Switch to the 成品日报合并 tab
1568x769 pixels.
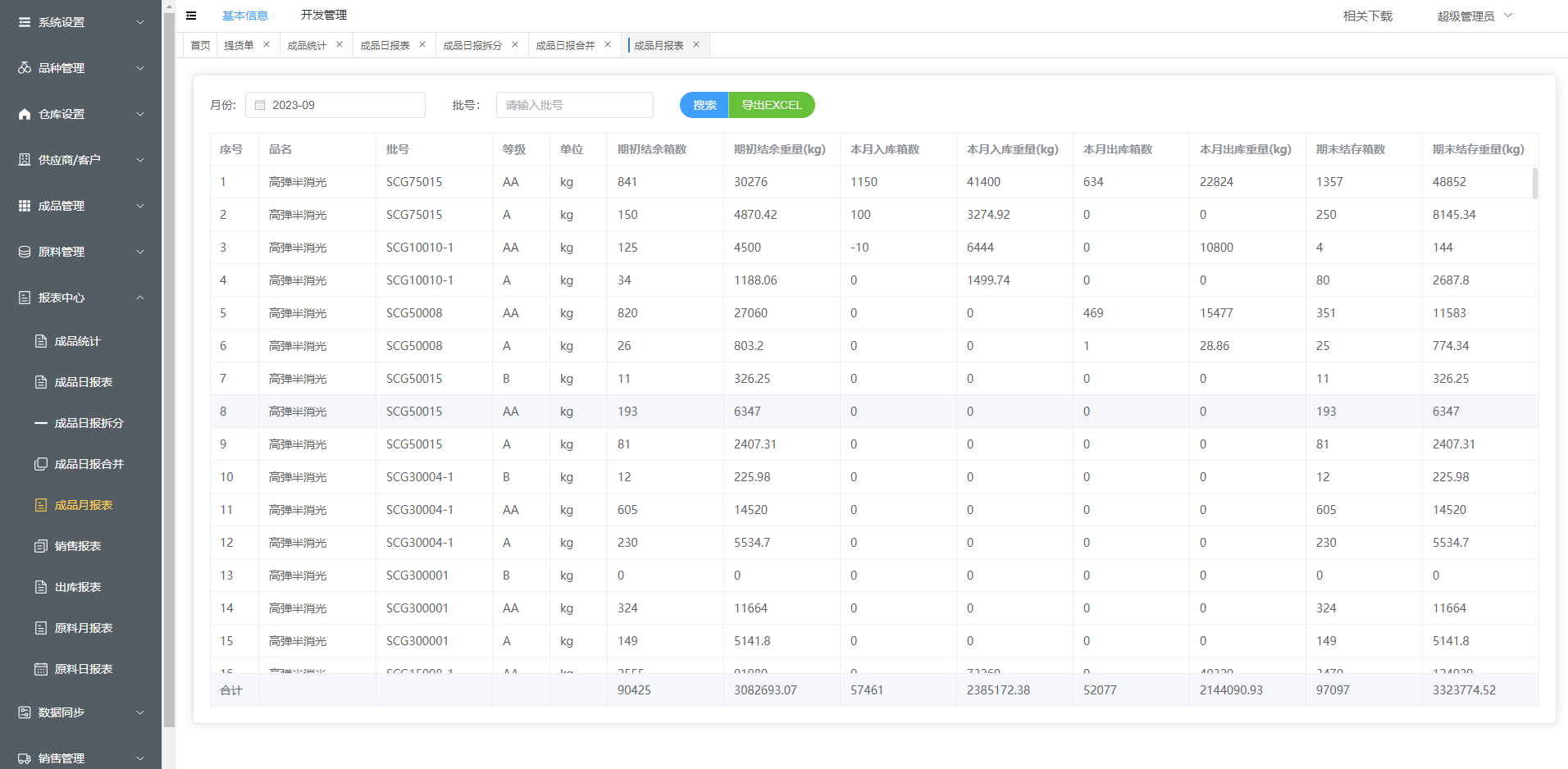[565, 45]
